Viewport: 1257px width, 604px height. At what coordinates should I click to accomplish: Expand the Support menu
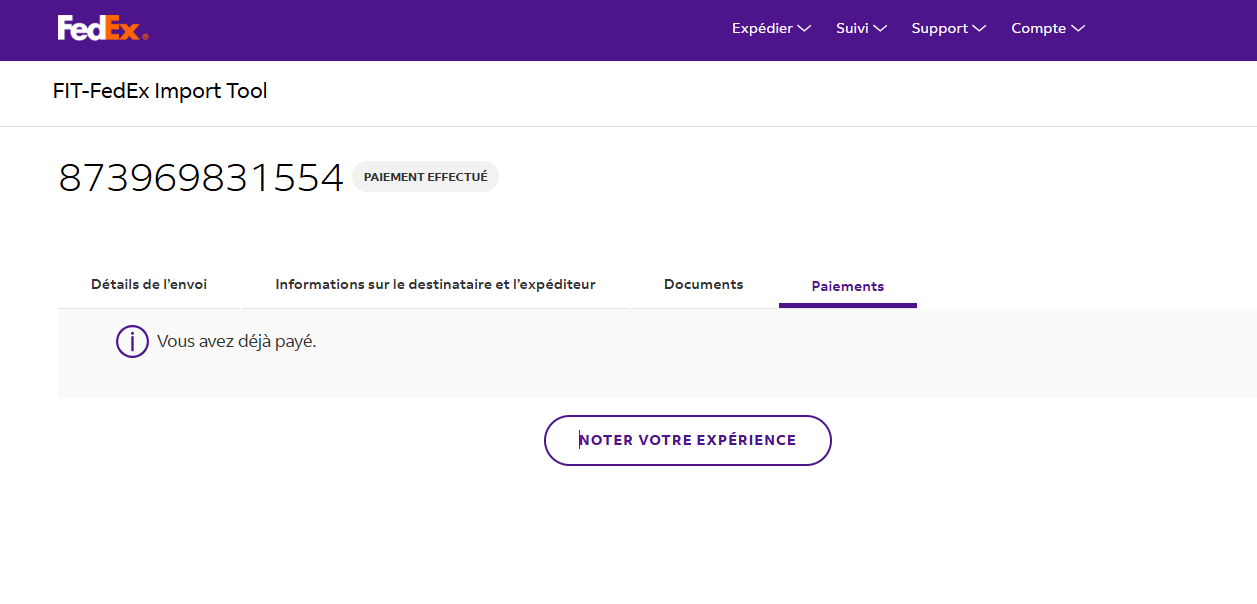[949, 28]
